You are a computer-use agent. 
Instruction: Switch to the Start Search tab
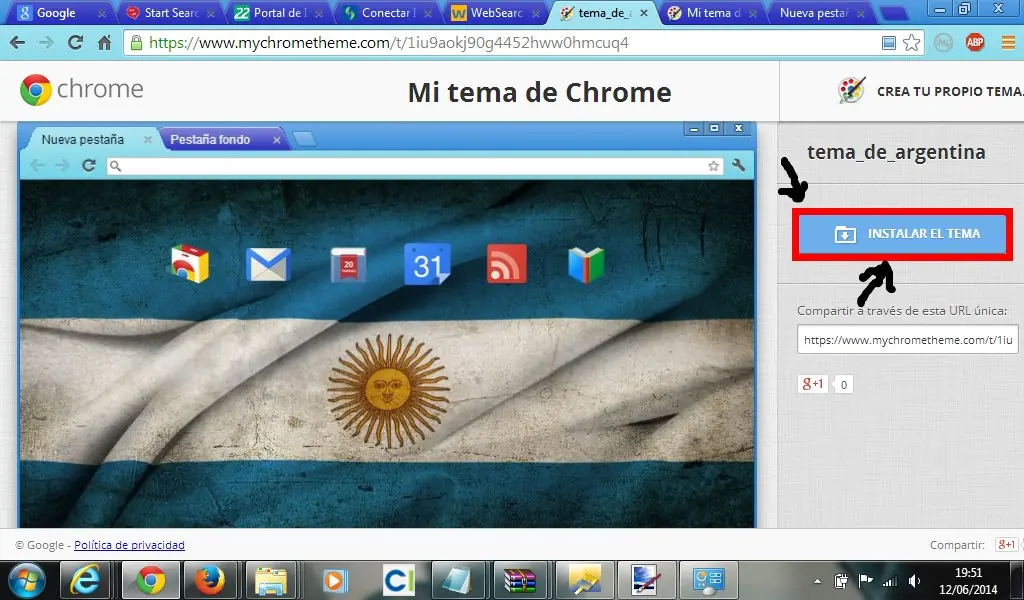click(x=172, y=12)
